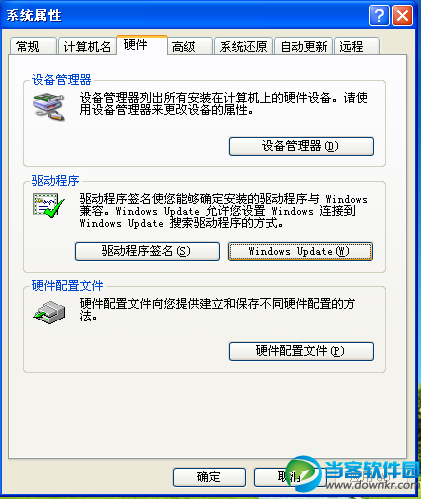
Task: Select the 远程 tab
Action: 357,46
